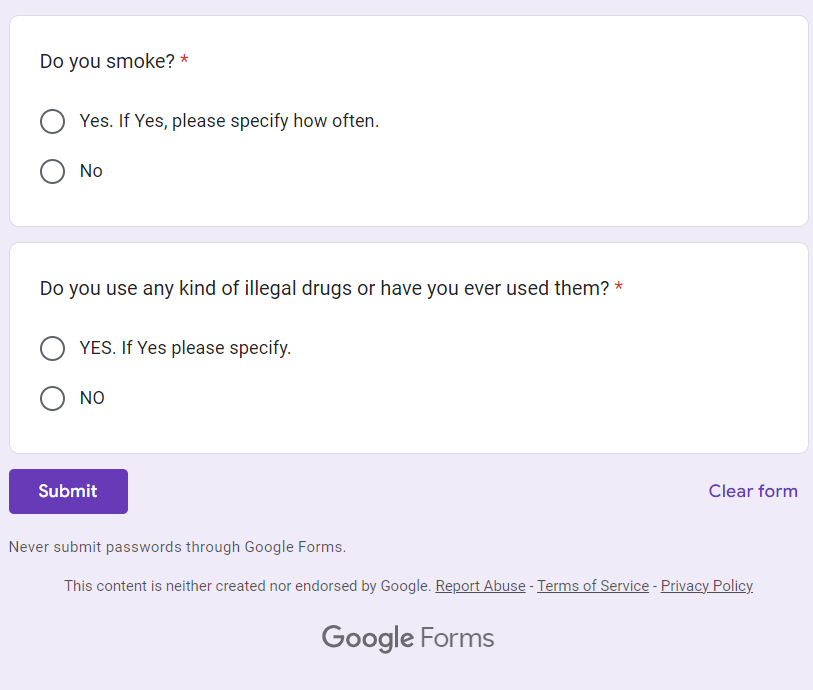Open the Terms of Service link
Screen dimensions: 813x690
593,586
